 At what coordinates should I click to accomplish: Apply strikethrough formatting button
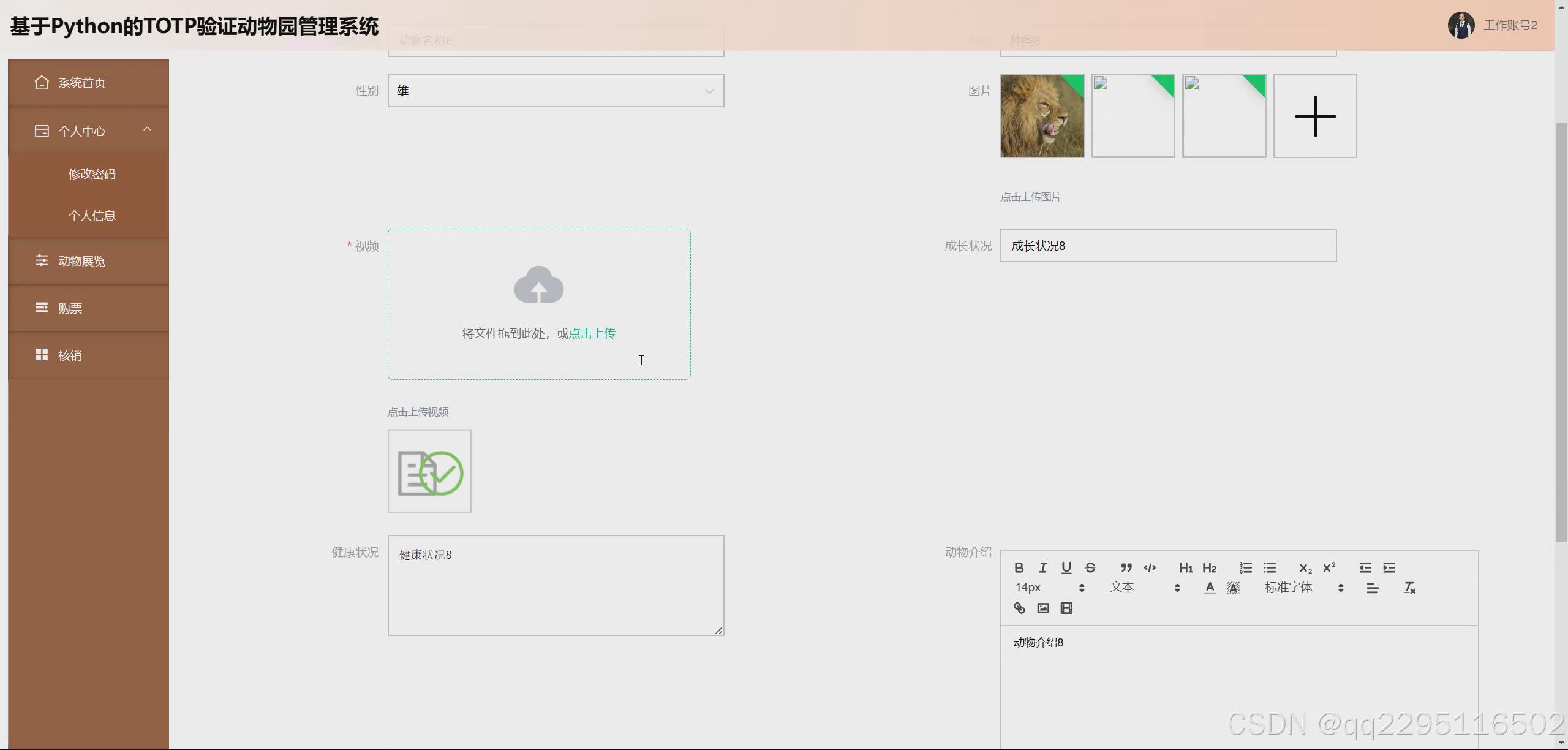pos(1090,567)
